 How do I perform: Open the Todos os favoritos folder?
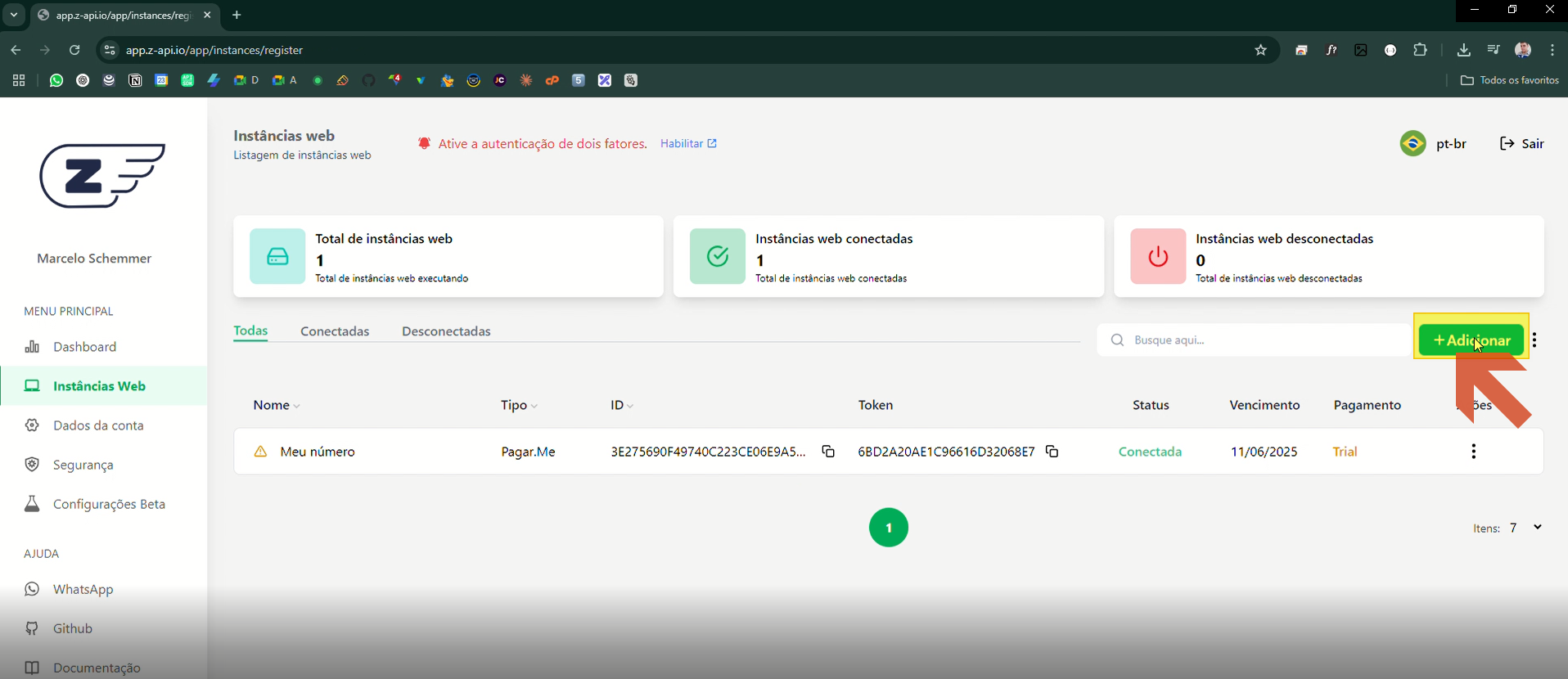click(x=1510, y=80)
